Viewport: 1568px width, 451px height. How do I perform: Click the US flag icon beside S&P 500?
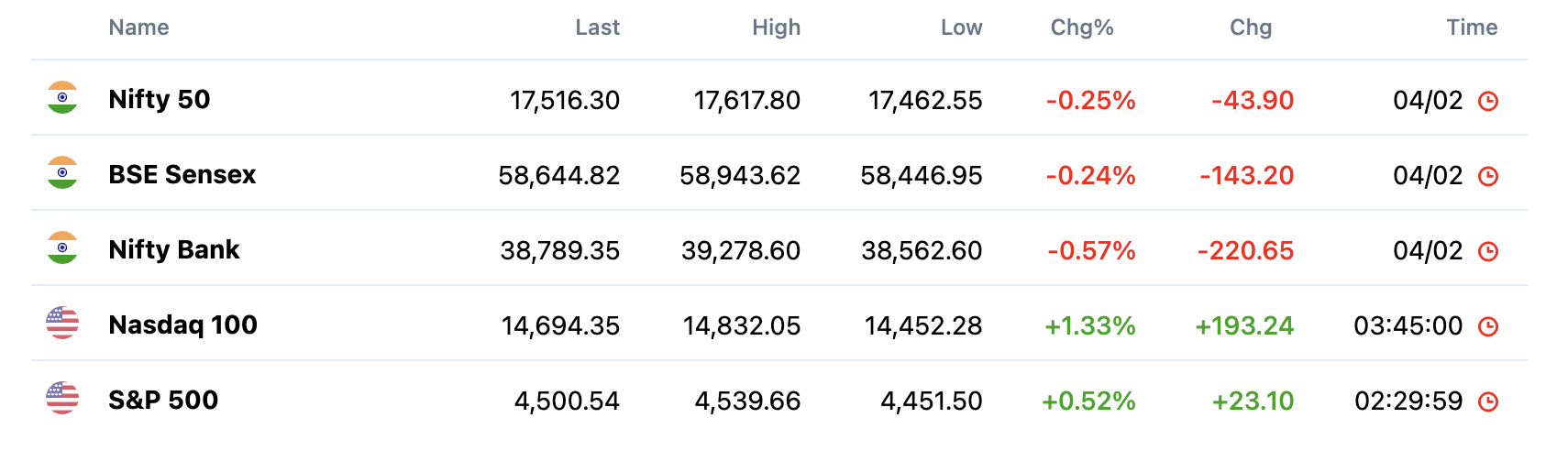pyautogui.click(x=62, y=398)
